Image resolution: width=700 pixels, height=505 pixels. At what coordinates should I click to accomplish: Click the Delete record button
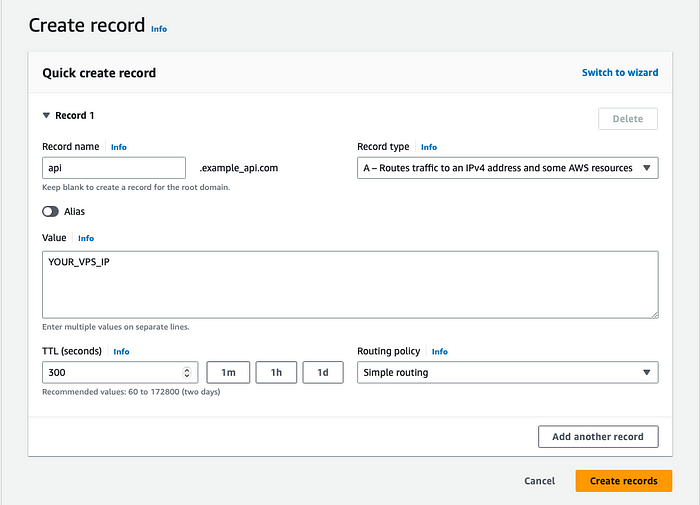(x=628, y=119)
